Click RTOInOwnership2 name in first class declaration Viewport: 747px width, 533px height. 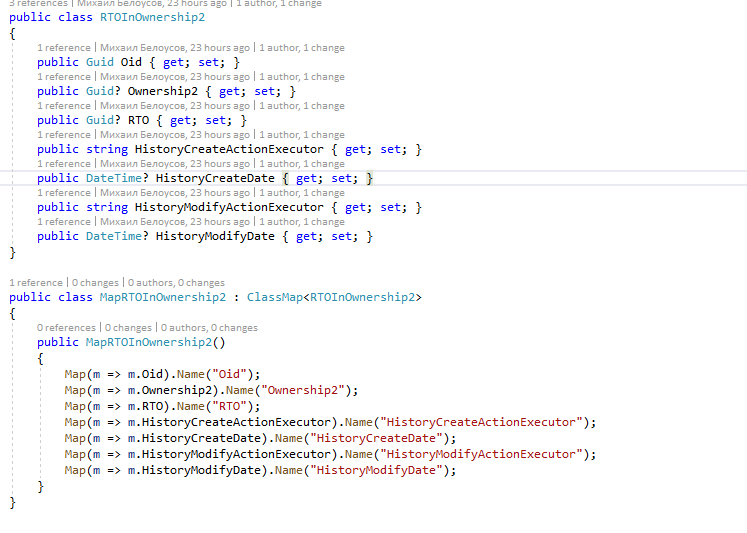point(152,18)
